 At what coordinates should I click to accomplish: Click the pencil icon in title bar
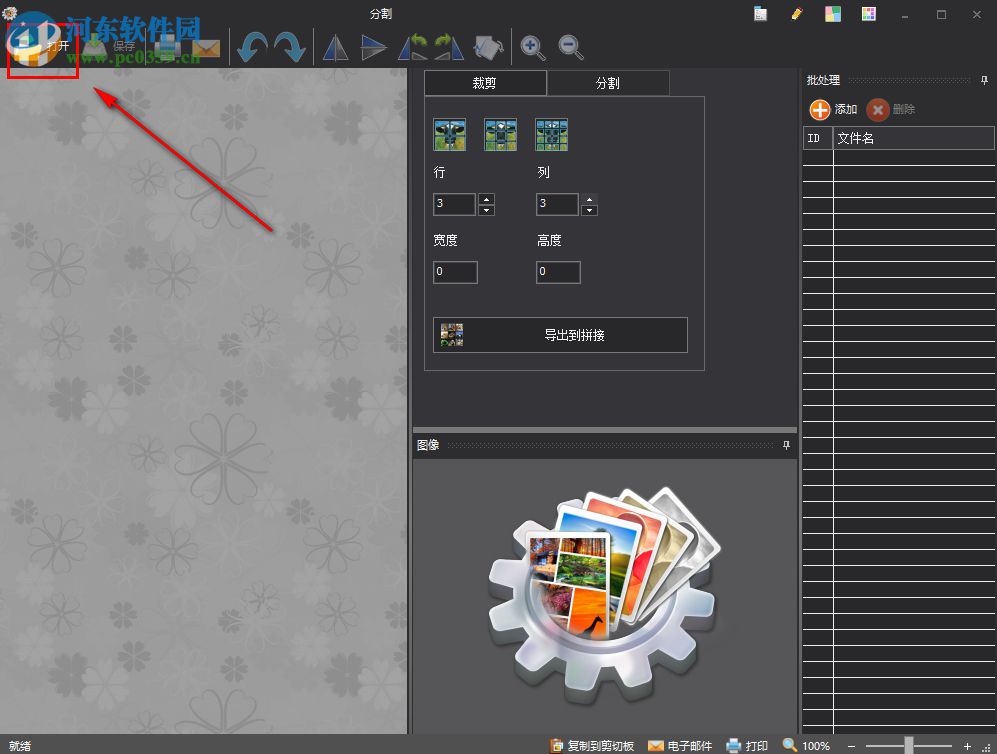pos(796,14)
